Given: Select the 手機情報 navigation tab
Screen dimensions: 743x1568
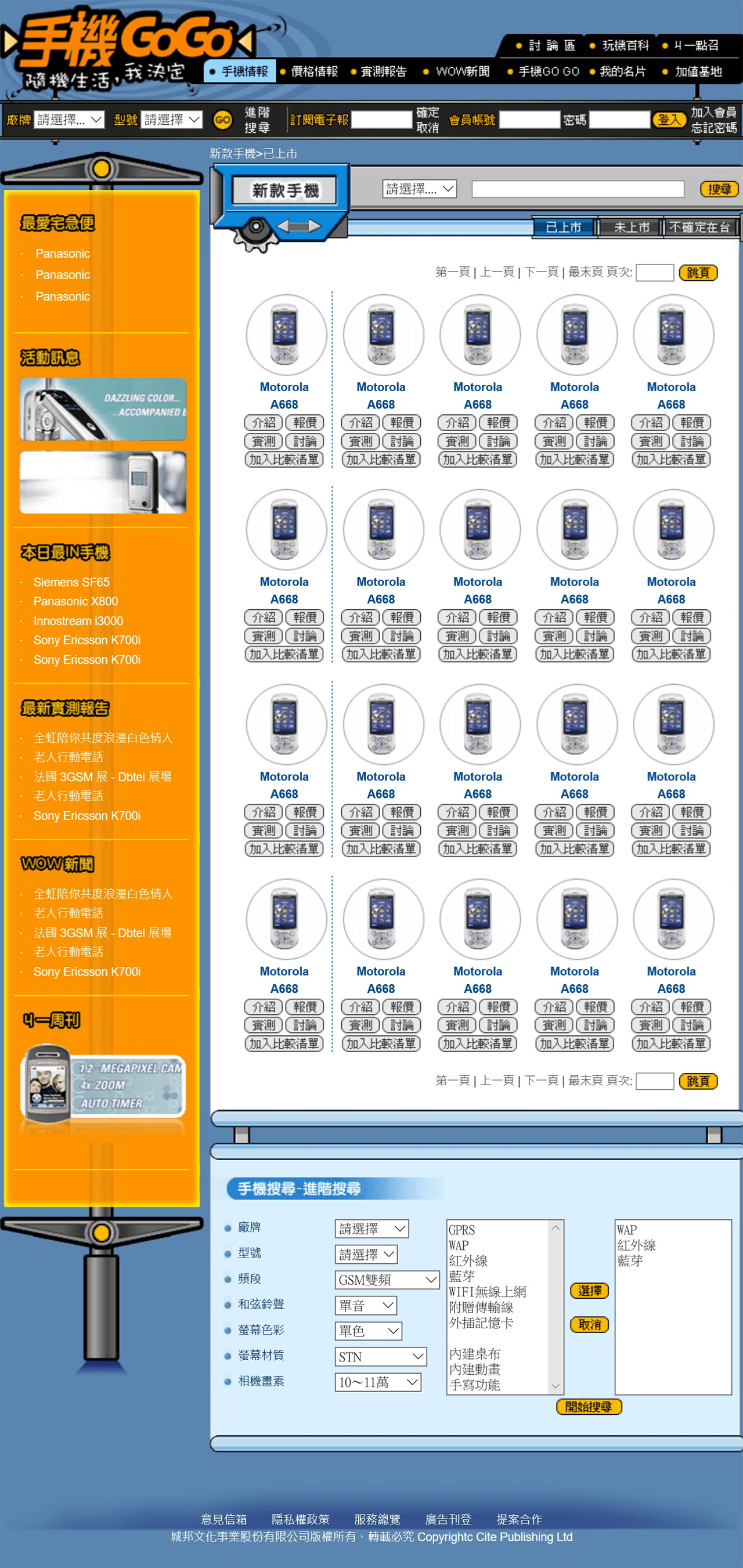Looking at the screenshot, I should pos(239,71).
